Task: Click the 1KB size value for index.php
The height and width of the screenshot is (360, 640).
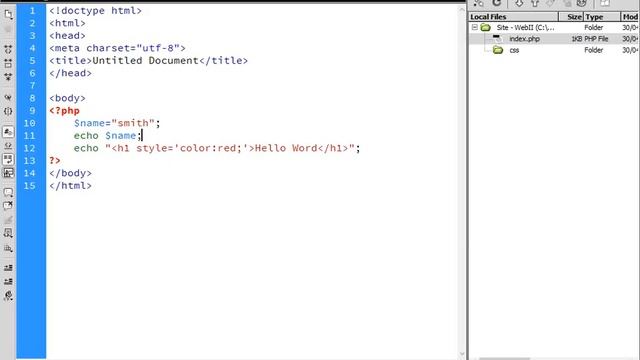Action: click(x=576, y=39)
